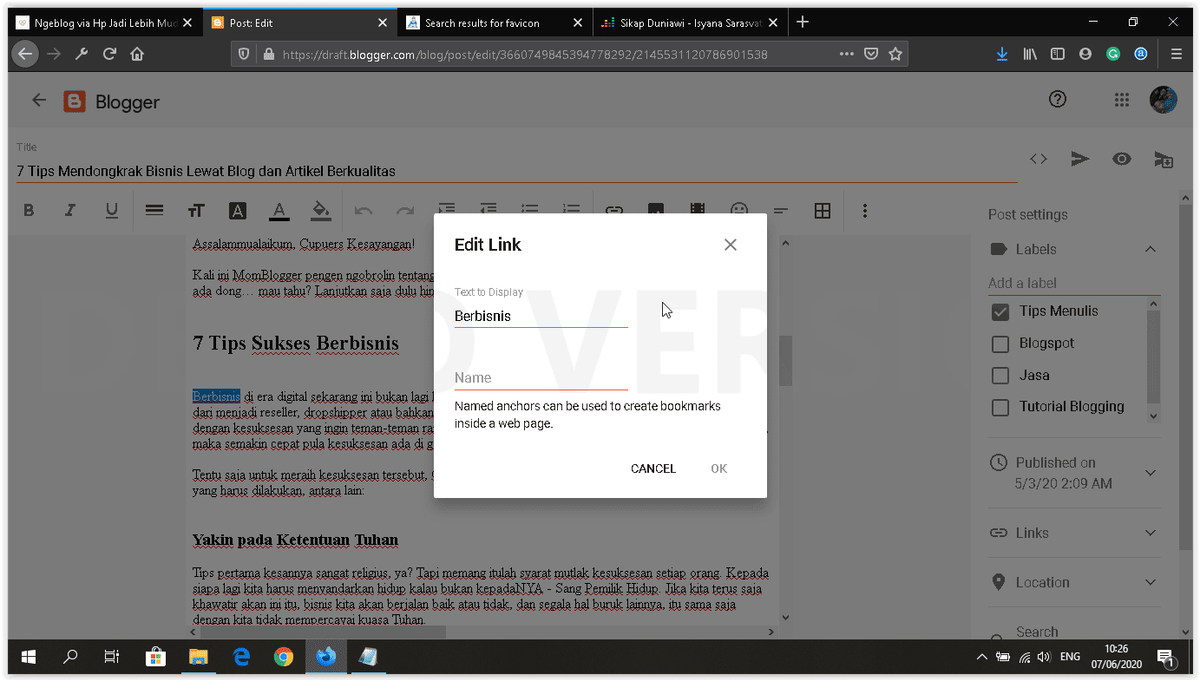Toggle bold formatting in editor toolbar

click(x=28, y=210)
